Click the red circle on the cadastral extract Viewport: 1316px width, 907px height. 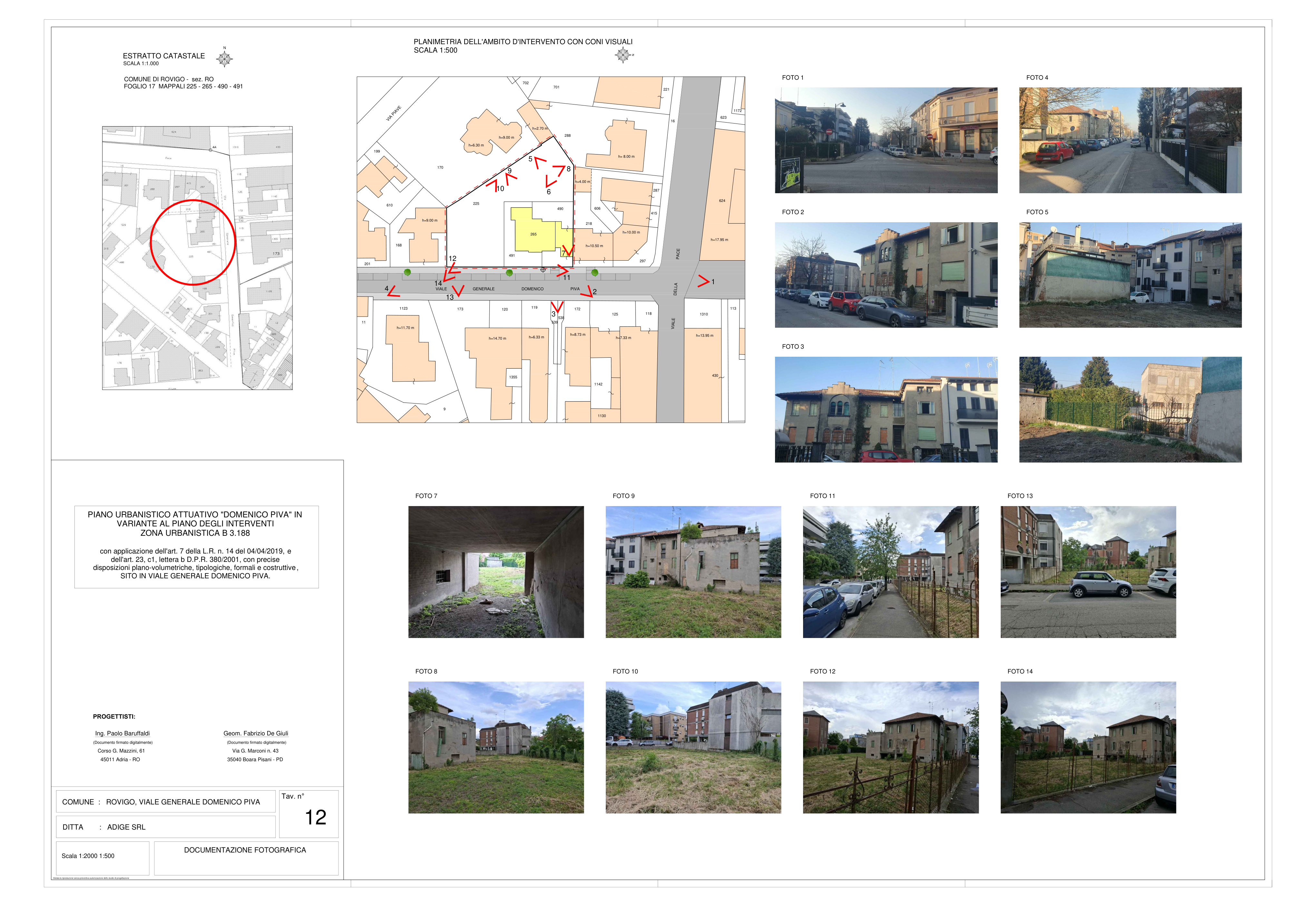coord(193,242)
